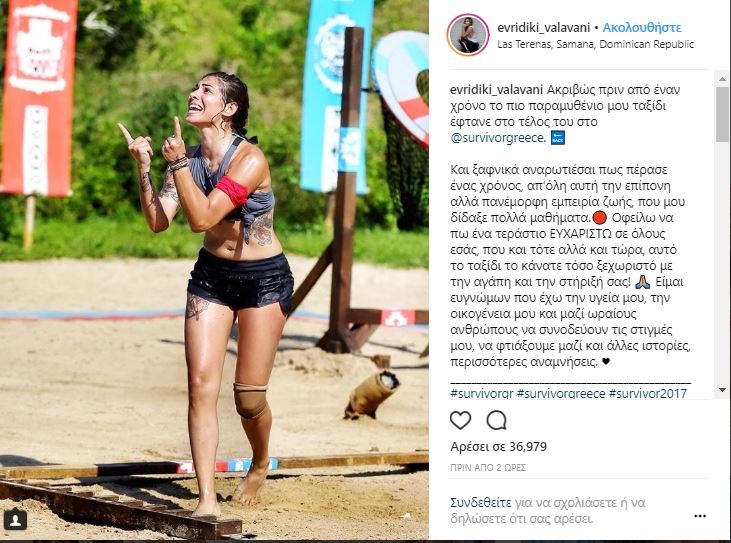The height and width of the screenshot is (543, 731).
Task: Open the #survivorgr hashtag
Action: click(x=482, y=393)
